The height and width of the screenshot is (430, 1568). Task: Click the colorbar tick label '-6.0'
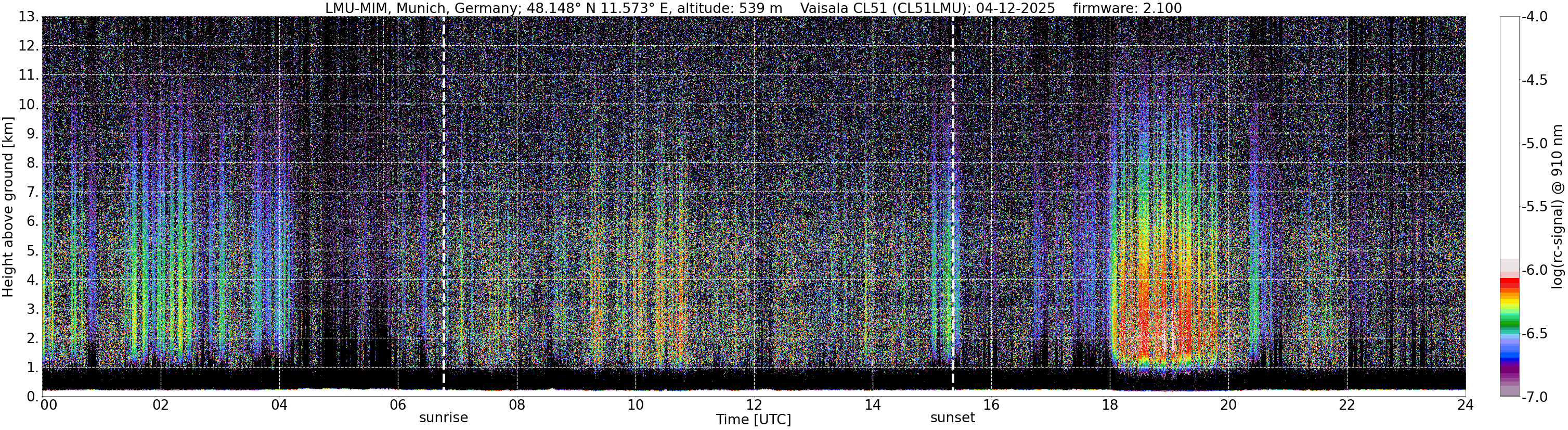[1535, 270]
